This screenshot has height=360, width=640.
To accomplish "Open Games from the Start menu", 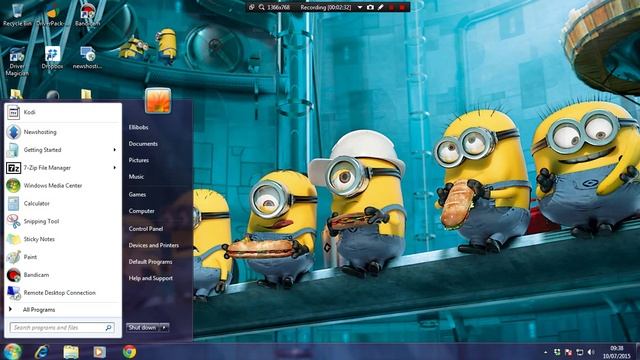I will [137, 195].
